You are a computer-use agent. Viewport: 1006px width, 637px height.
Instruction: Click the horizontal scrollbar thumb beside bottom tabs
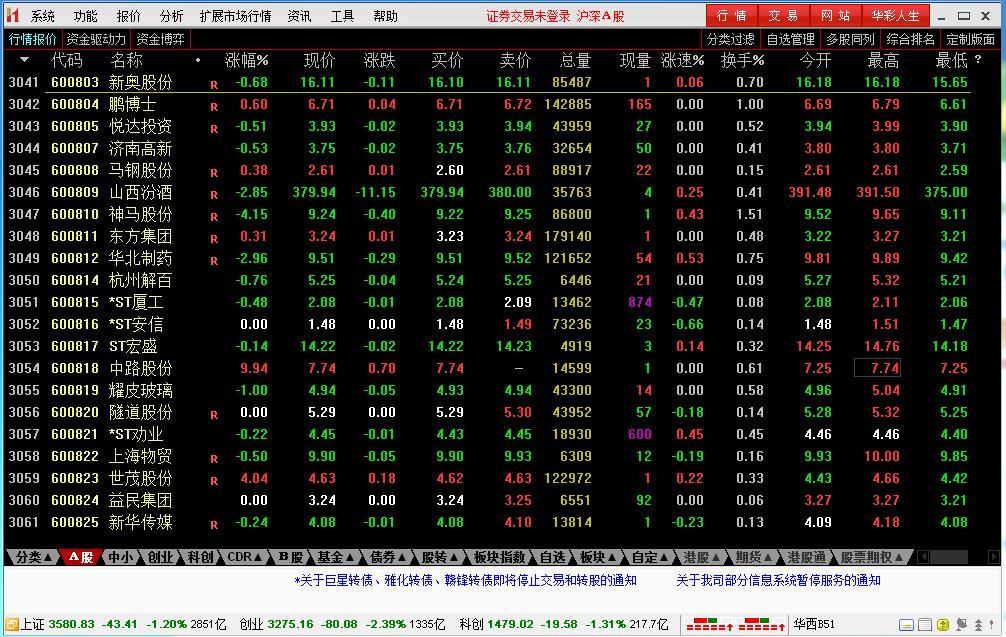click(x=947, y=557)
